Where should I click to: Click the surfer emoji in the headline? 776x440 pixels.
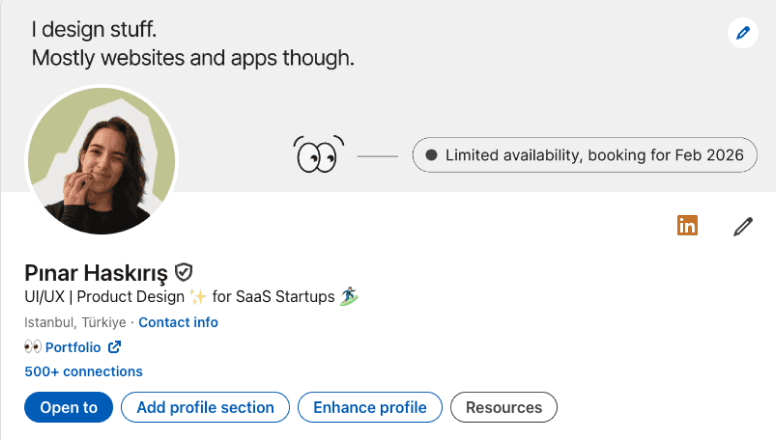pyautogui.click(x=348, y=296)
